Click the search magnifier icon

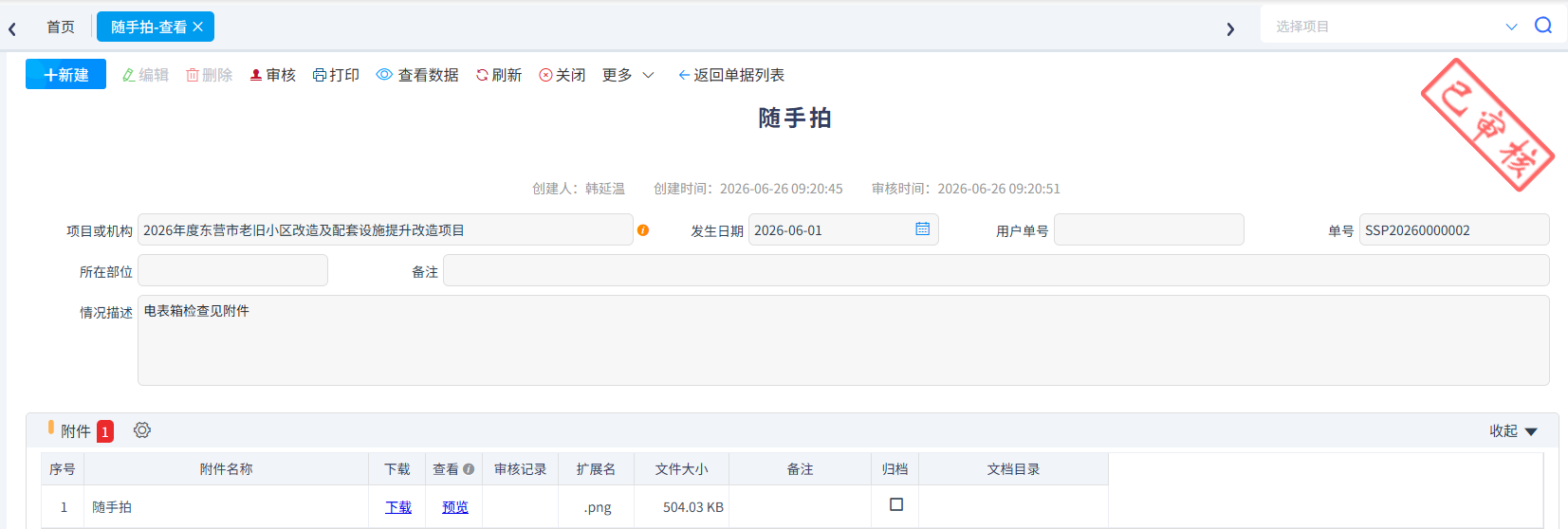pyautogui.click(x=1543, y=26)
